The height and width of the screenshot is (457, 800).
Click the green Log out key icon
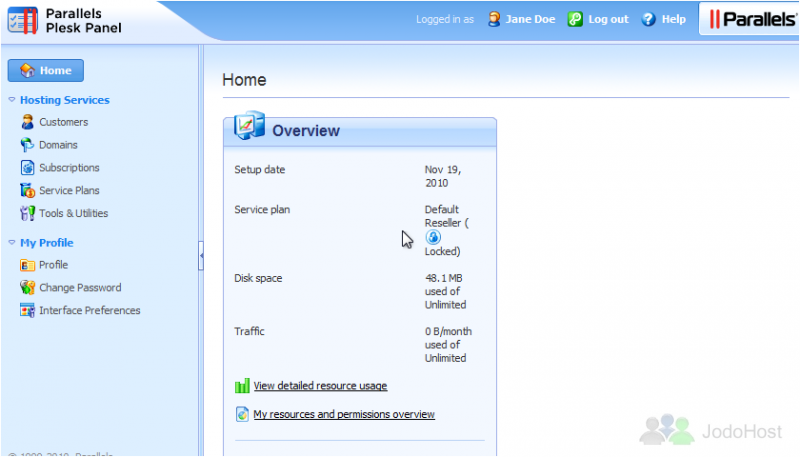[575, 19]
